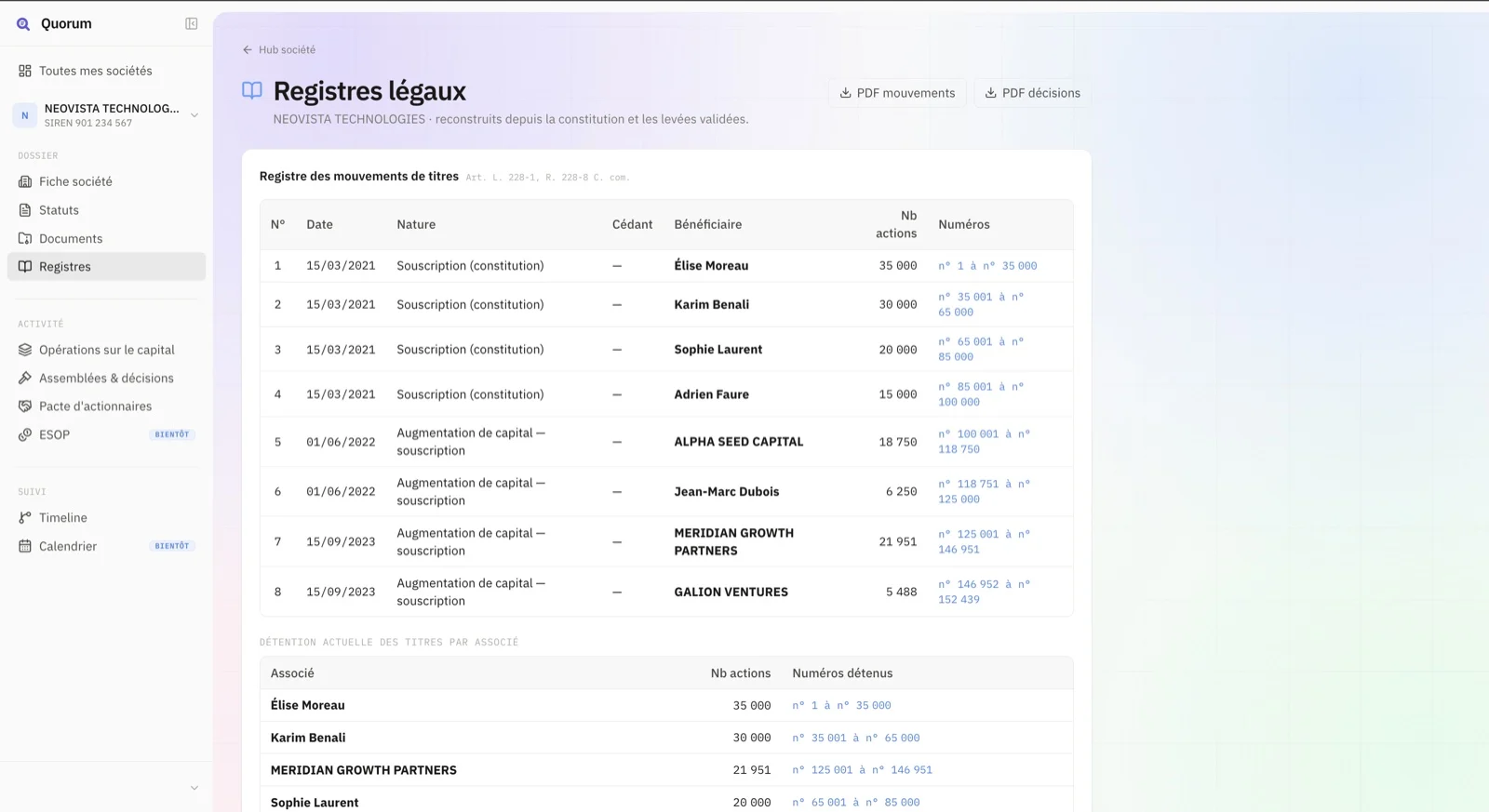Expand the chevron at the sidebar bottom
Image resolution: width=1489 pixels, height=812 pixels.
[x=195, y=788]
